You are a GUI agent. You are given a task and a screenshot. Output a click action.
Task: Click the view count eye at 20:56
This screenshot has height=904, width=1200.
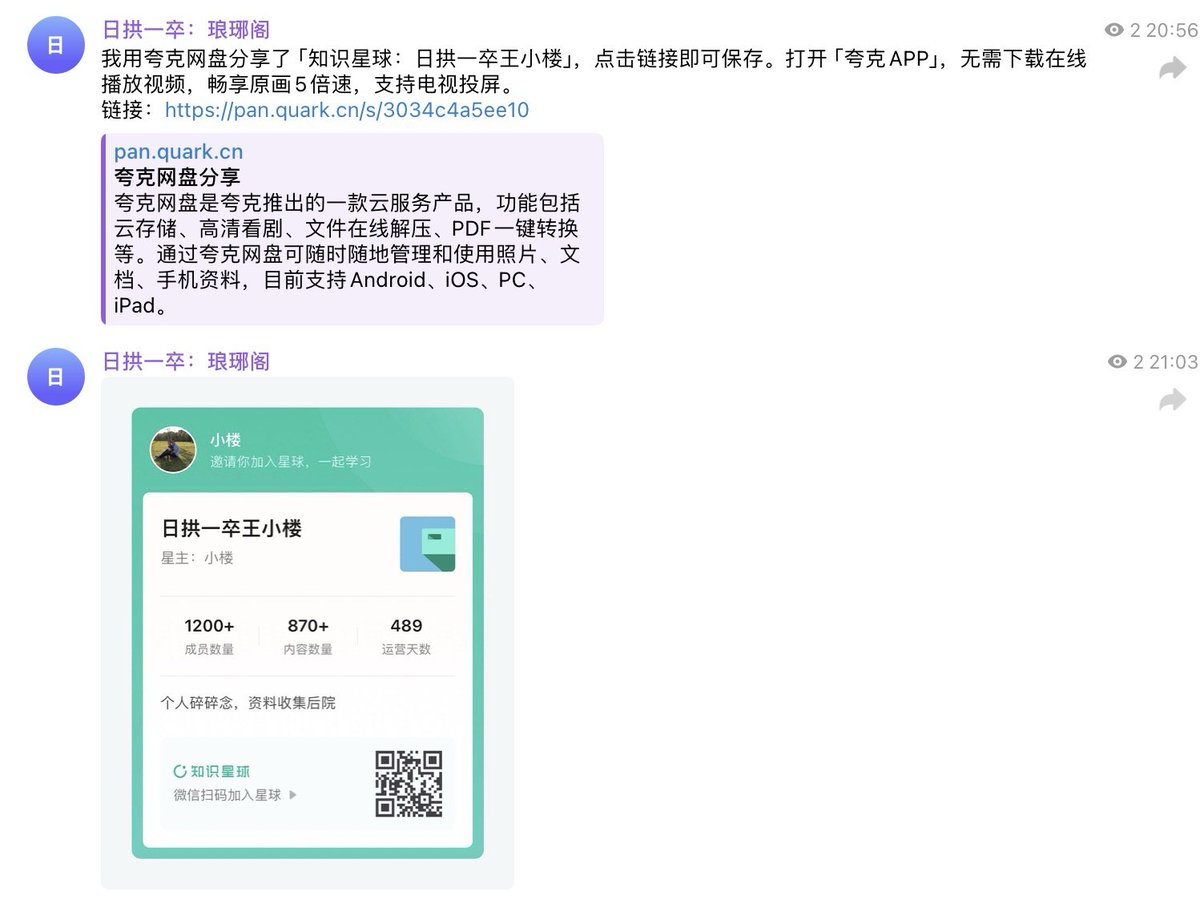1114,30
